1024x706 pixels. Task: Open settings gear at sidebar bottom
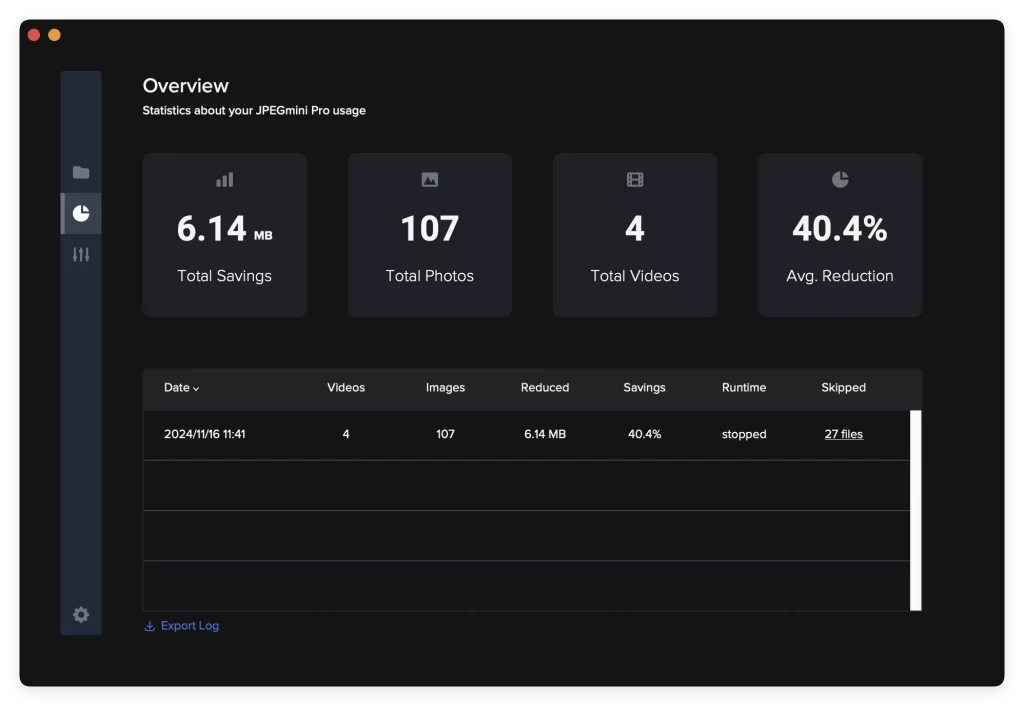(x=81, y=615)
